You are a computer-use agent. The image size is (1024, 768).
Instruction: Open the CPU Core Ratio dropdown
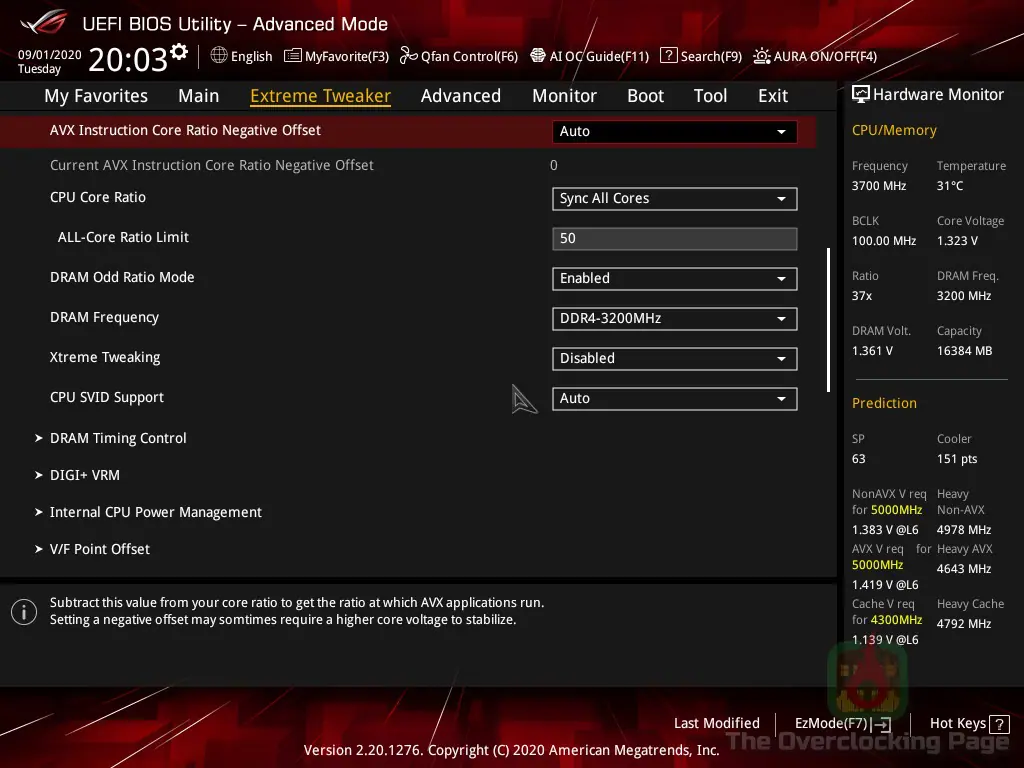coord(673,198)
